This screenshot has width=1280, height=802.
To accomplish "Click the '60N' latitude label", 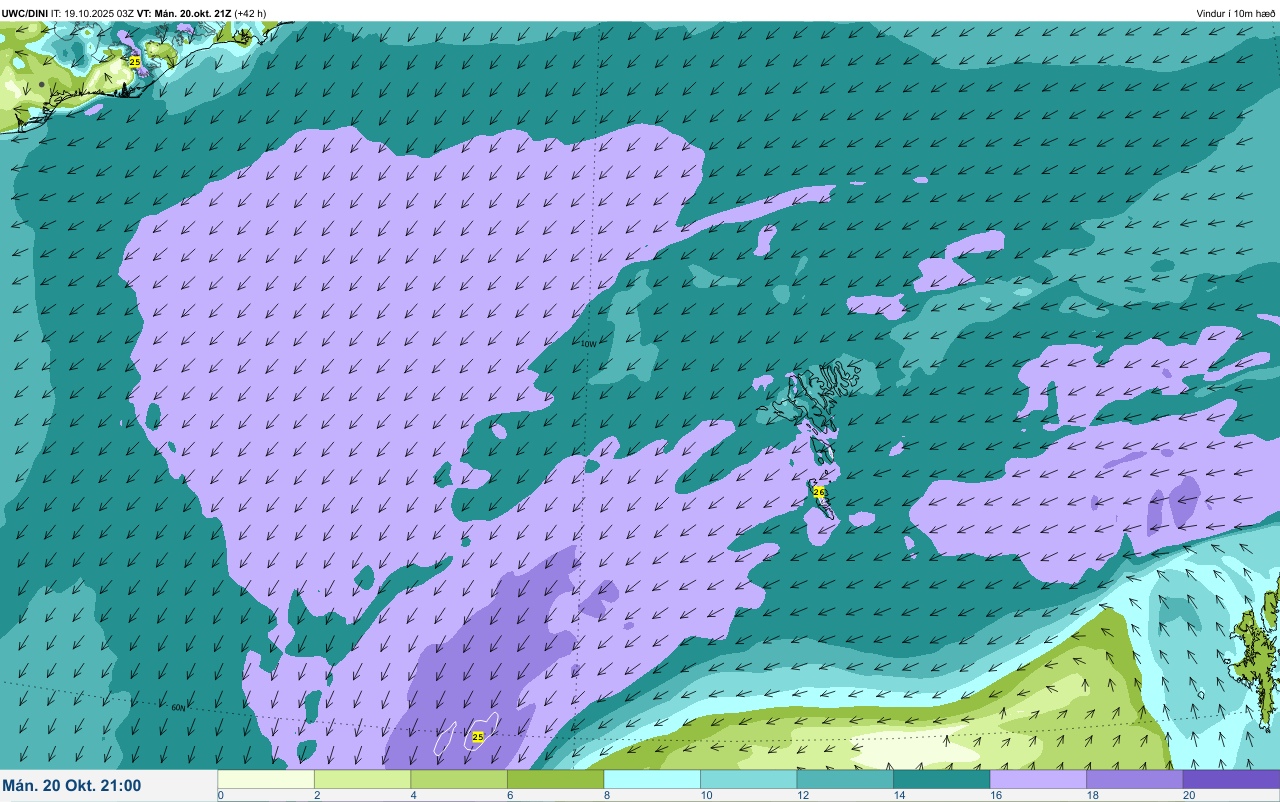I will tap(178, 708).
